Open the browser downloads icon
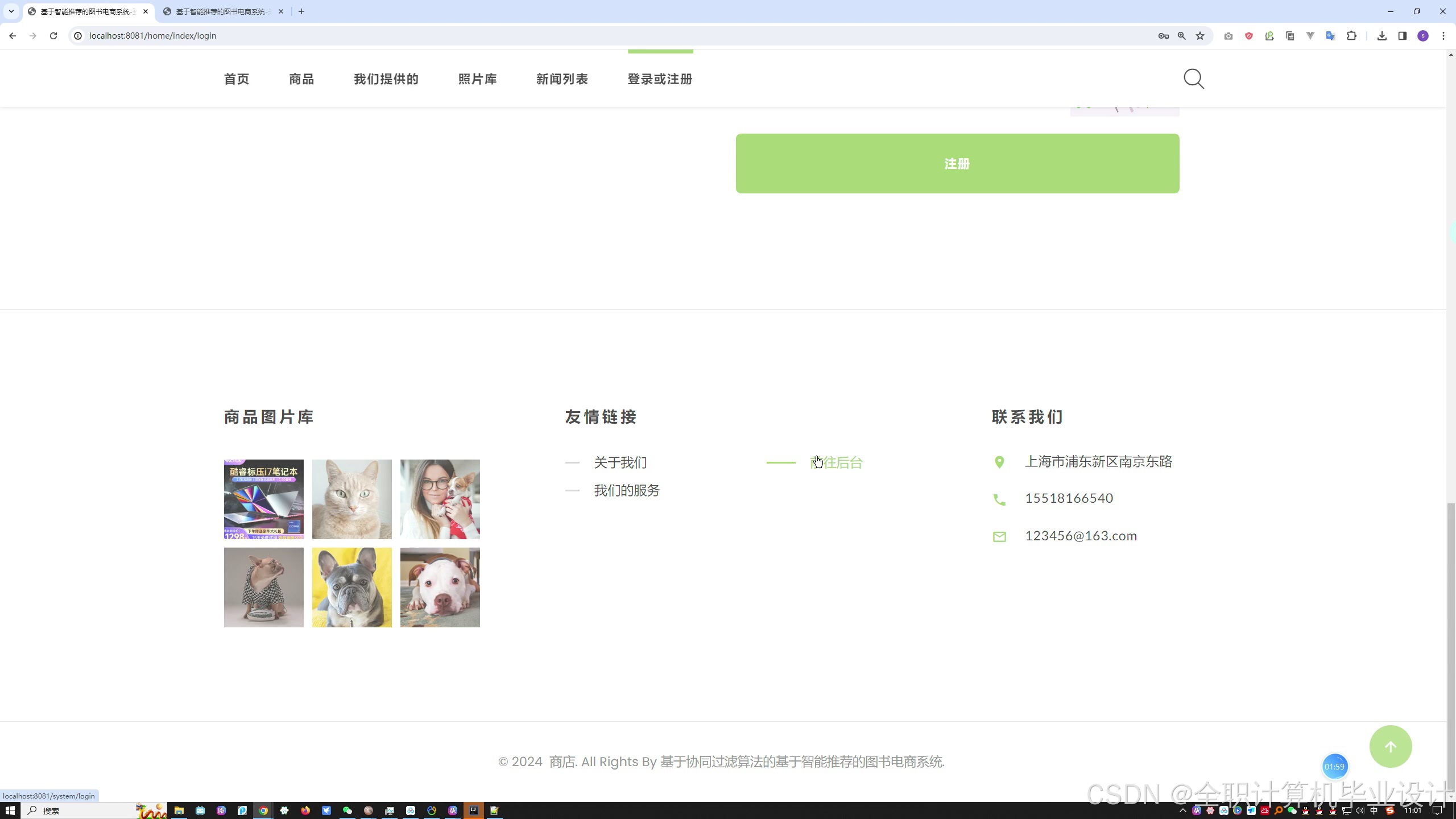1456x819 pixels. pyautogui.click(x=1381, y=36)
